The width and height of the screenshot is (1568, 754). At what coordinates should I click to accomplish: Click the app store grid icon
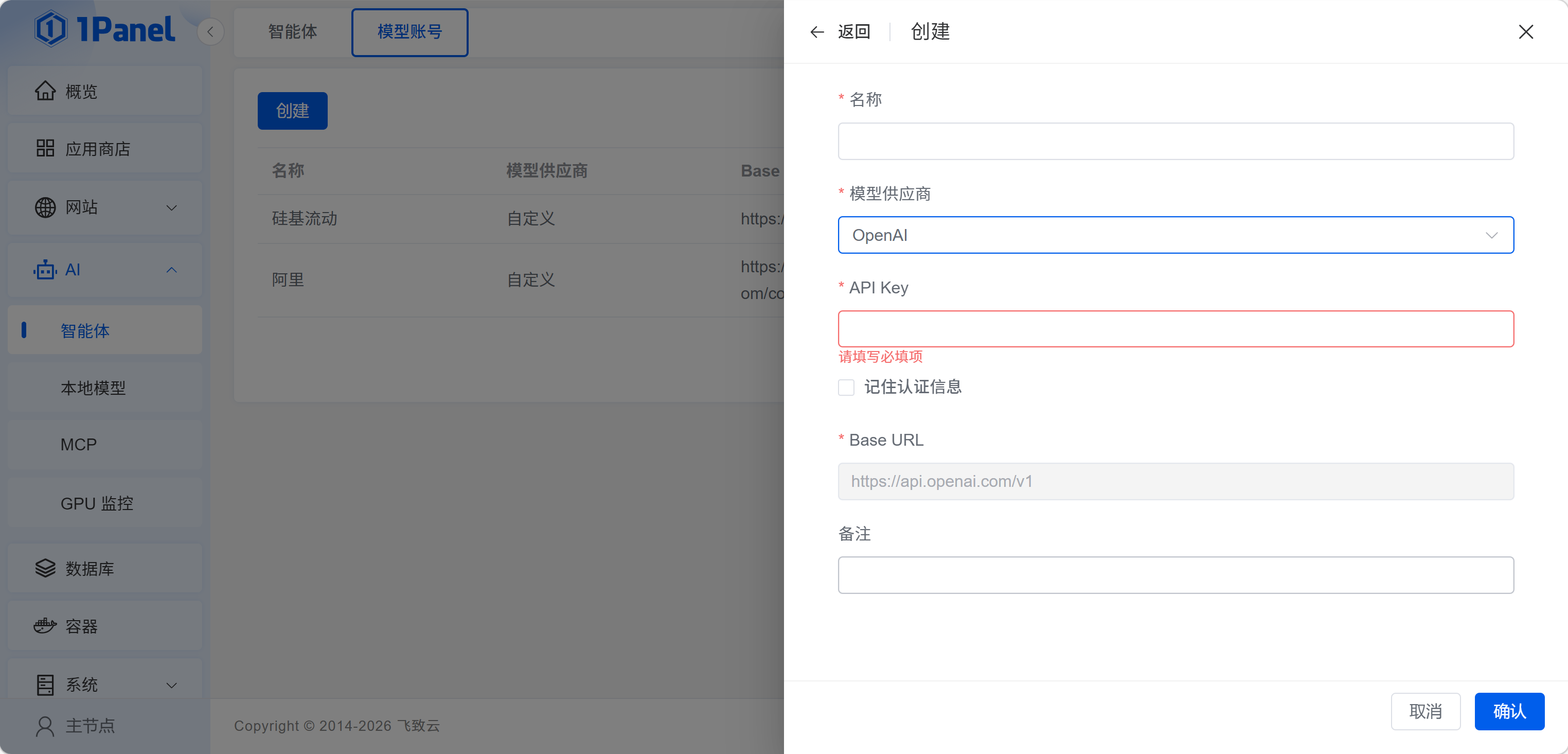click(45, 149)
